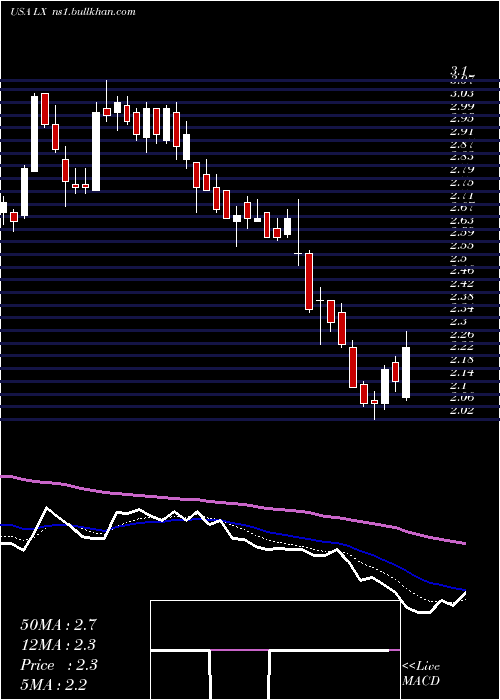
Task: Select the 2.1 price axis label
Action: click(458, 385)
